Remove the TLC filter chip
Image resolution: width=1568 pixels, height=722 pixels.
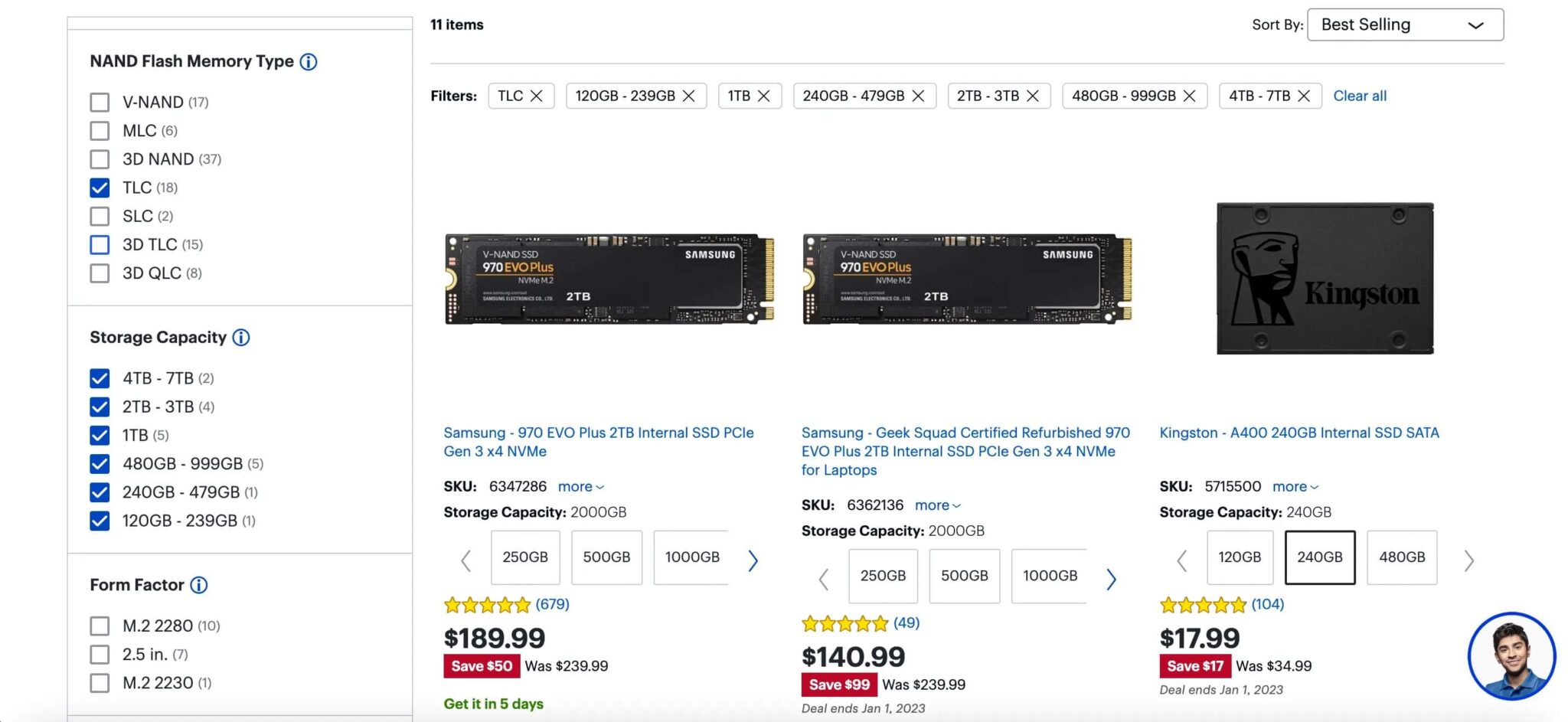537,96
